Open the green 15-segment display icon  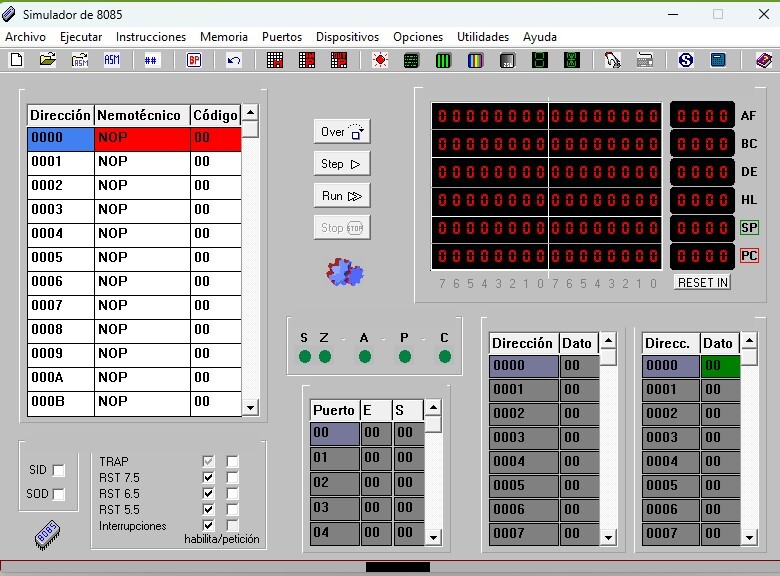coord(572,60)
